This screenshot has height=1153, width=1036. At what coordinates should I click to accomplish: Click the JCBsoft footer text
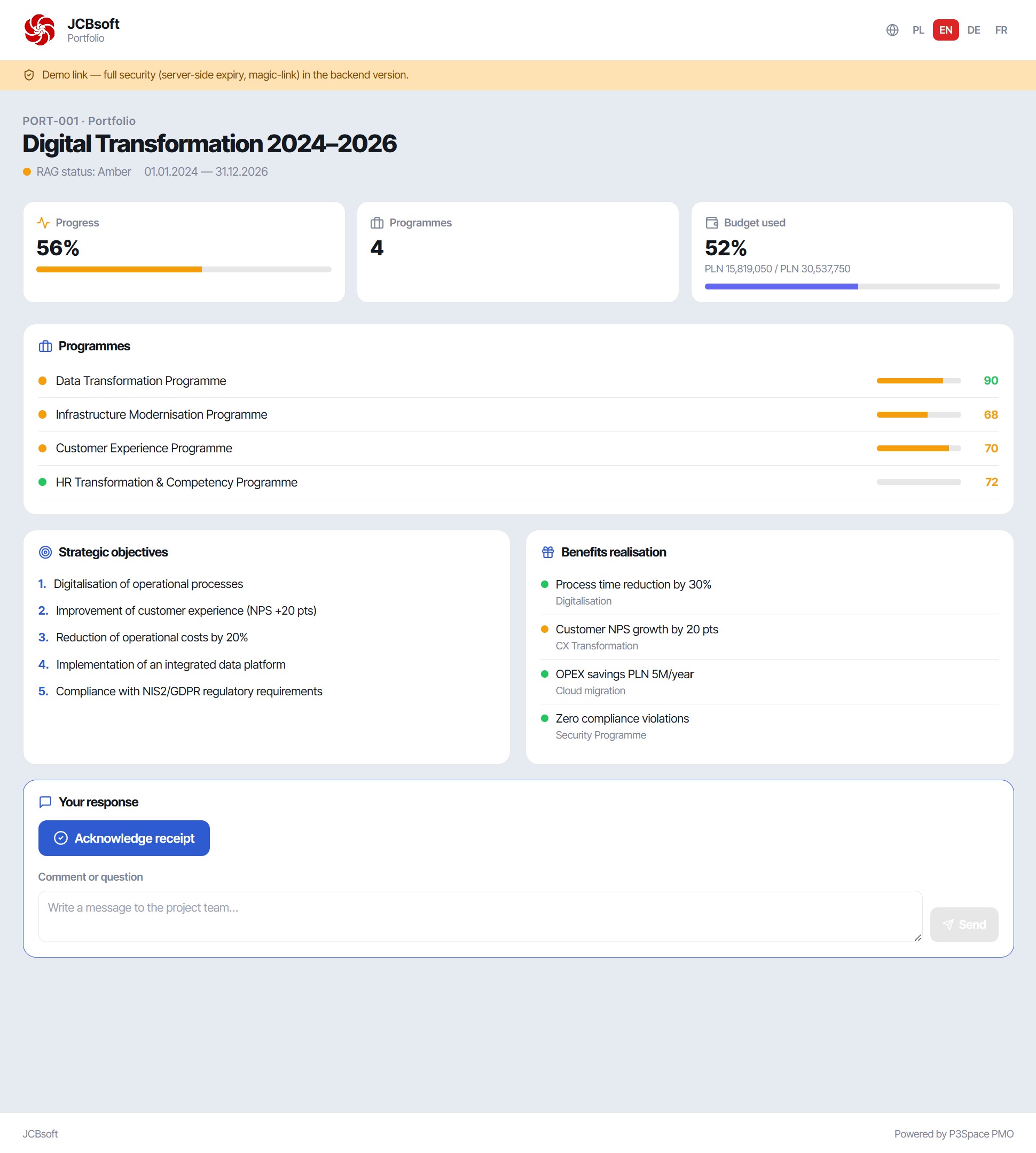click(x=40, y=1134)
